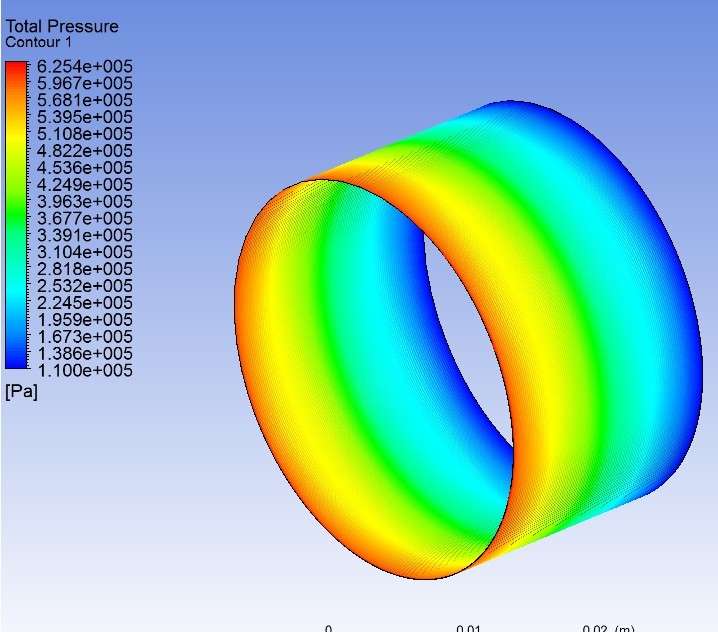
Task: Select legend value 1.386e+005
Action: [85, 354]
